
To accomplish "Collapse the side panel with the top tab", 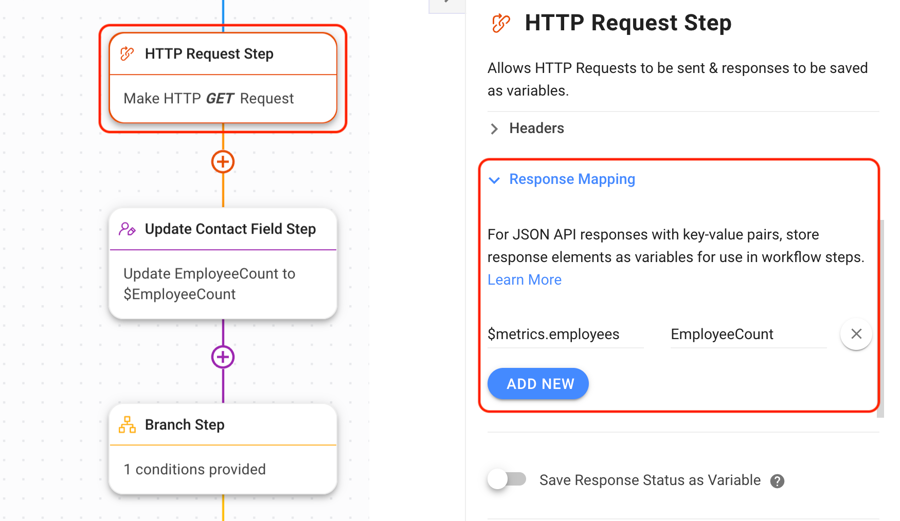I will pyautogui.click(x=447, y=4).
